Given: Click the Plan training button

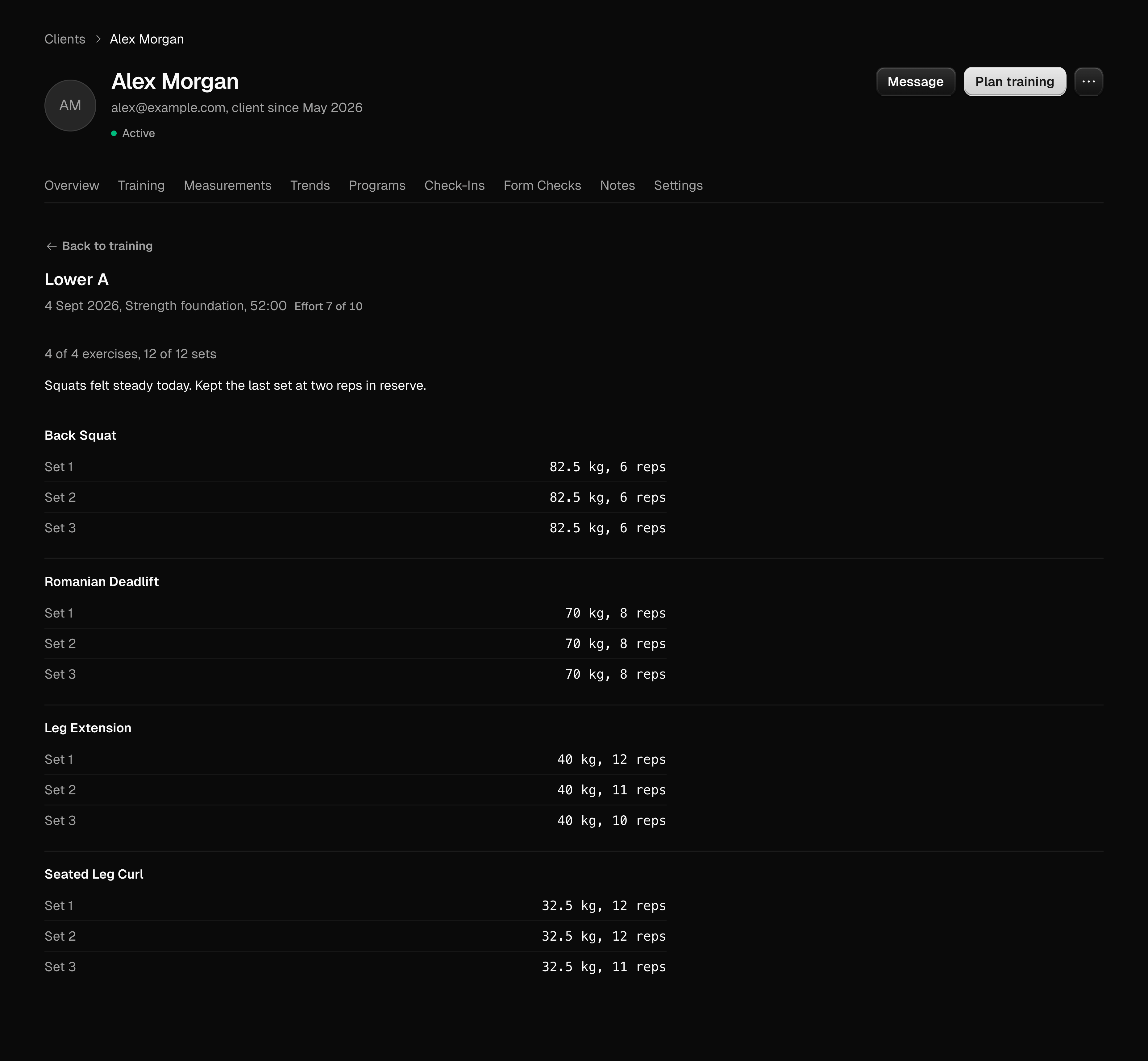Looking at the screenshot, I should tap(1014, 81).
